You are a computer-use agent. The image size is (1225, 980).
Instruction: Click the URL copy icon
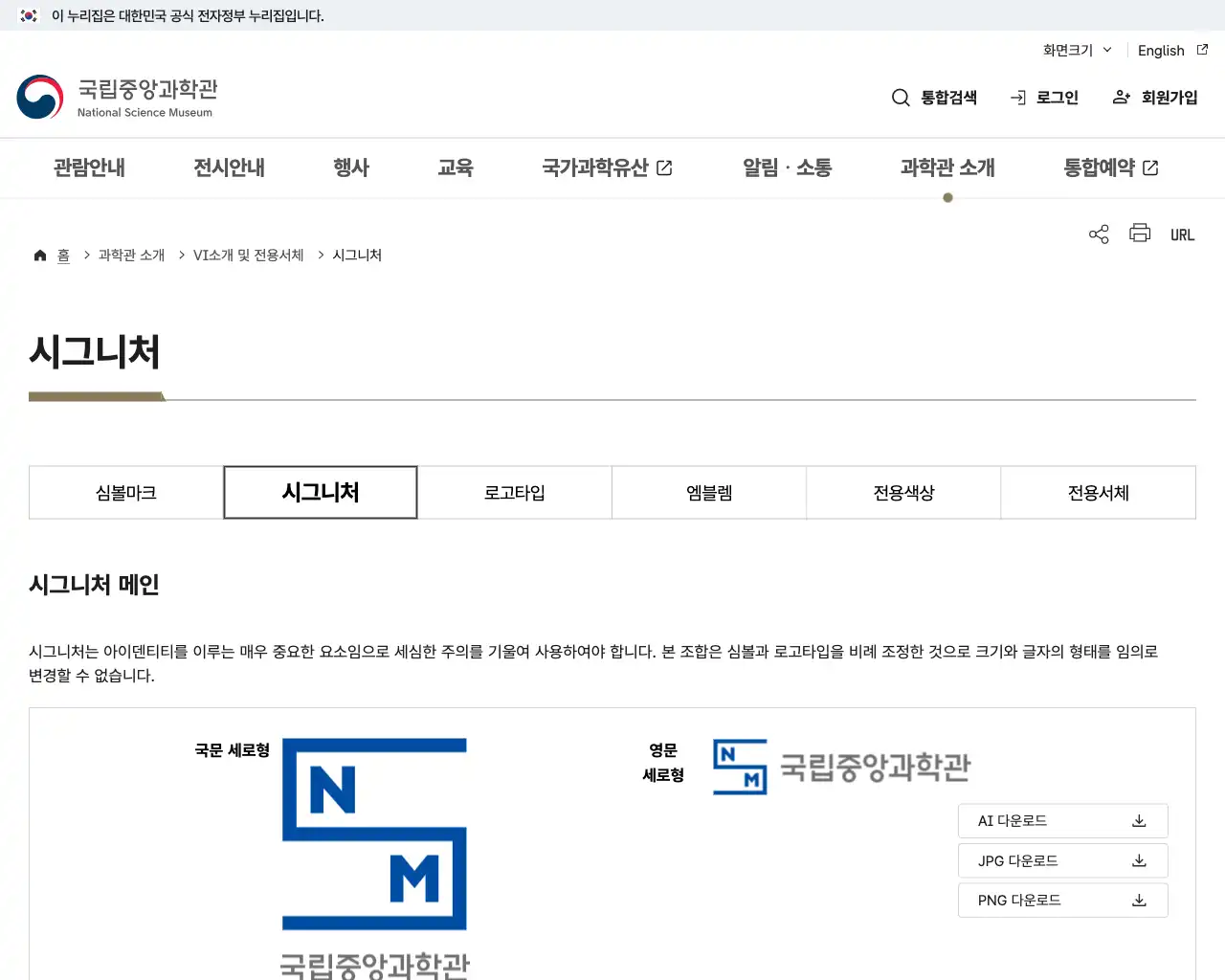pos(1182,234)
